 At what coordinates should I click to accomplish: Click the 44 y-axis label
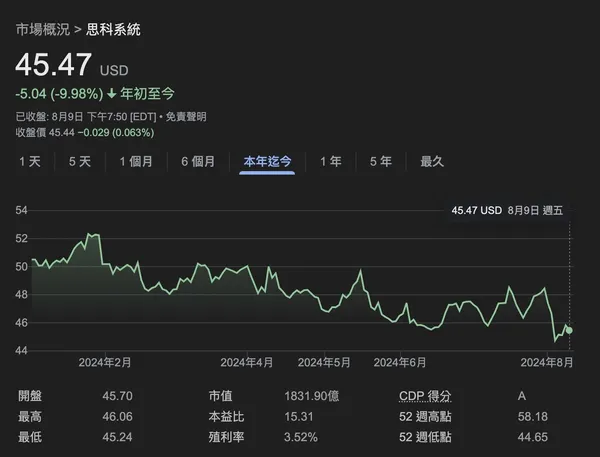21,350
